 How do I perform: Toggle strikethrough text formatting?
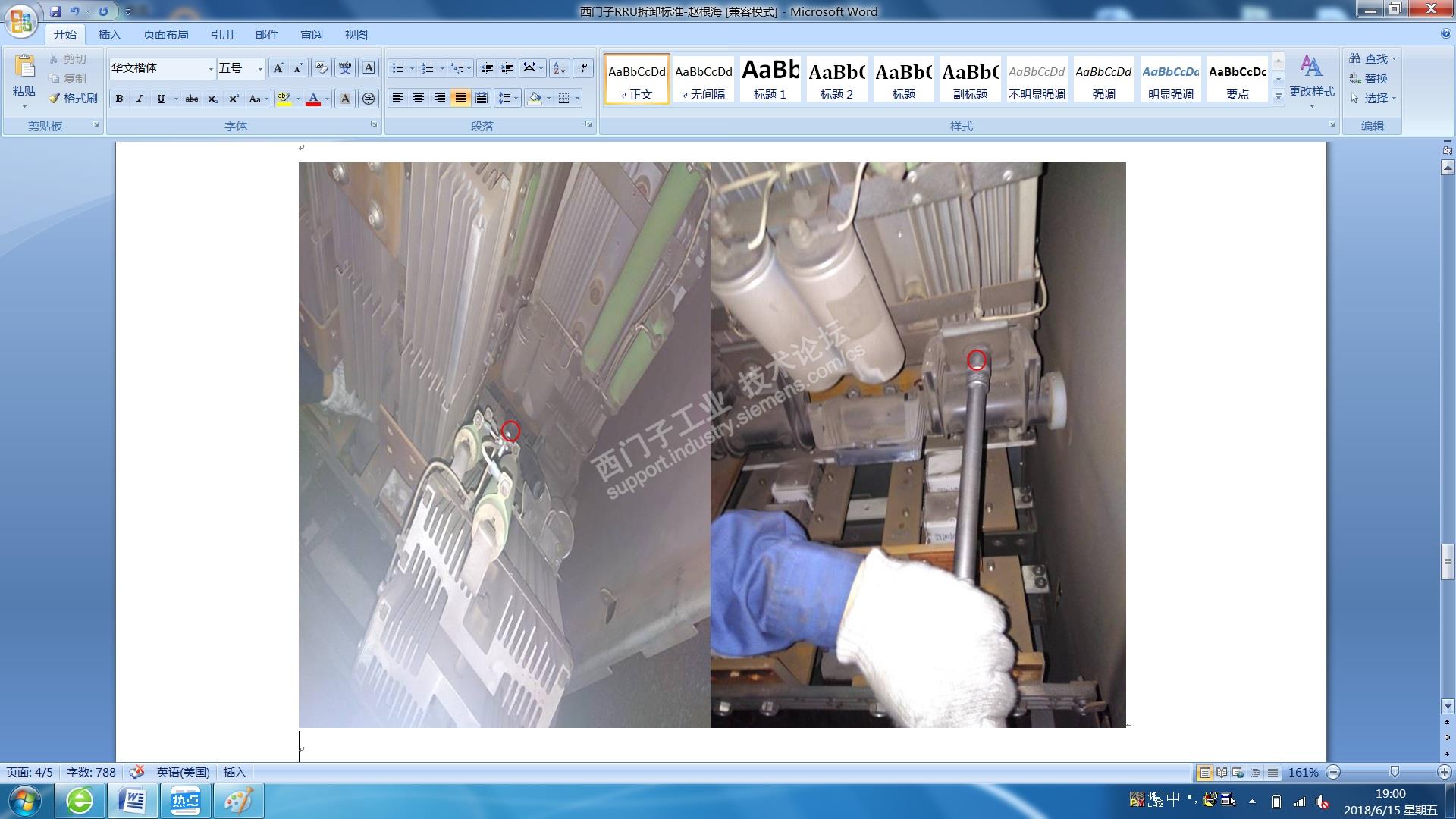tap(192, 99)
